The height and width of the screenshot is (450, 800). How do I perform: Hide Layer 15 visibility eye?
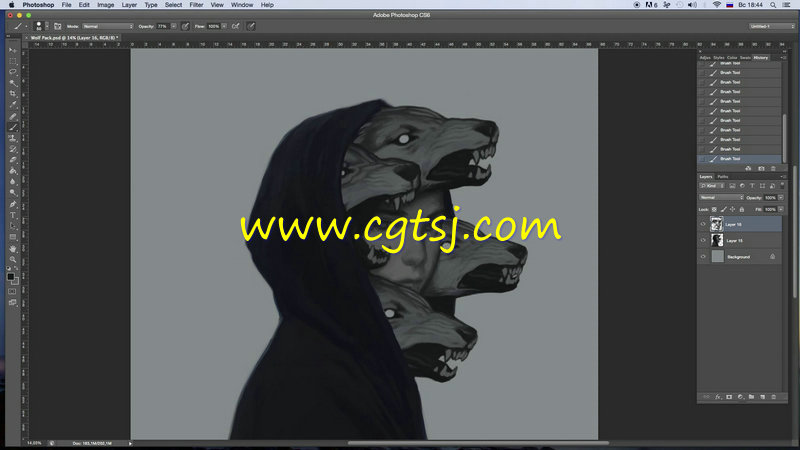[703, 240]
